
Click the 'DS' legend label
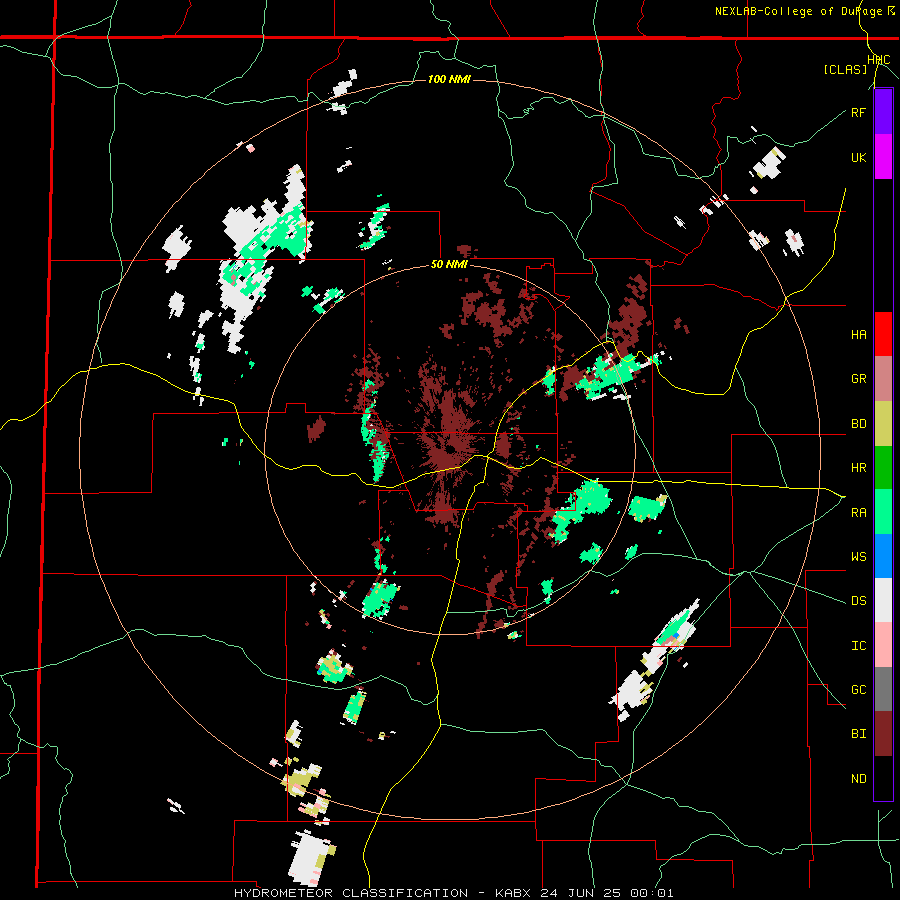coord(858,600)
